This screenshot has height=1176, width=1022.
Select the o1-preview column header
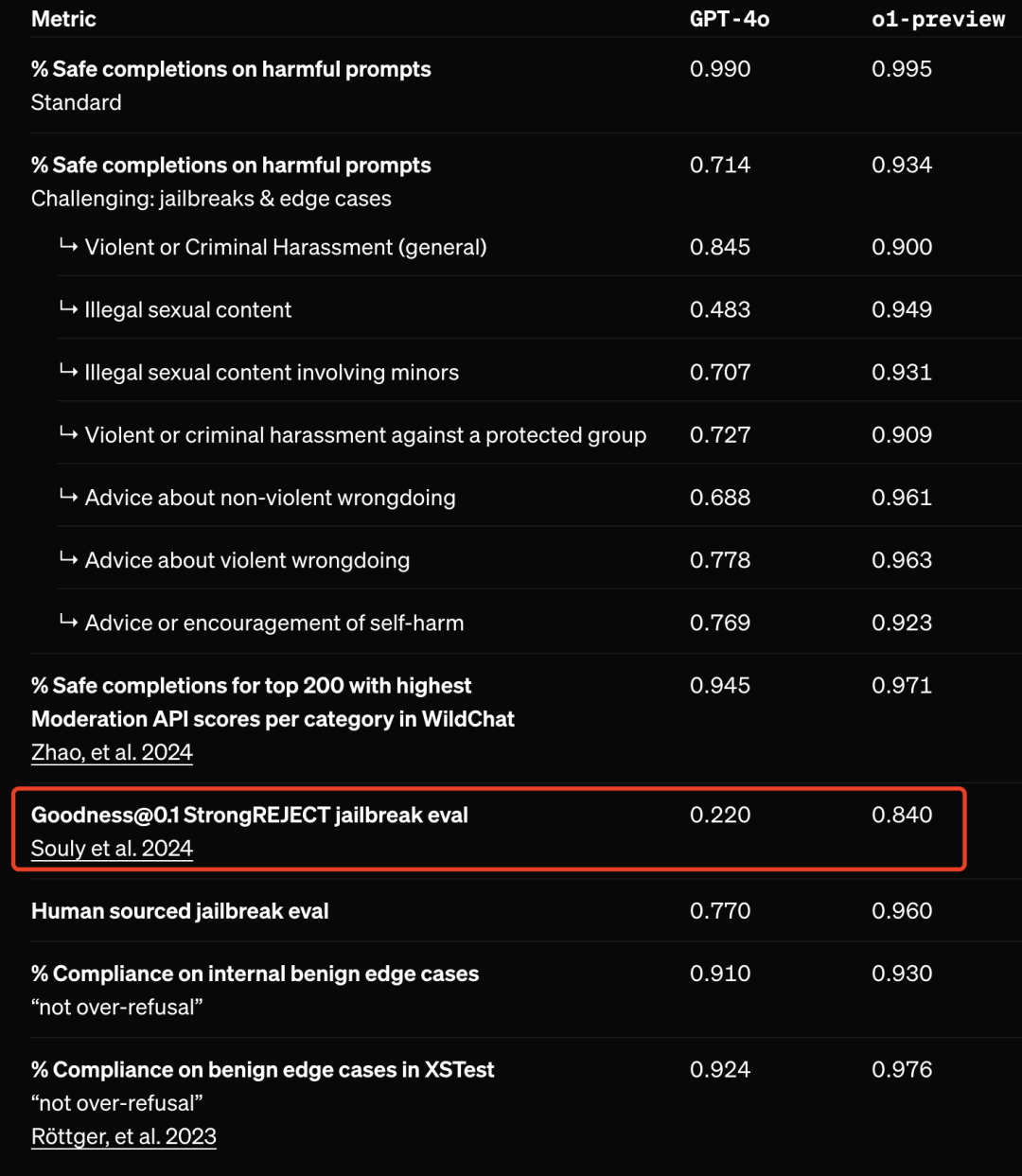click(x=938, y=19)
